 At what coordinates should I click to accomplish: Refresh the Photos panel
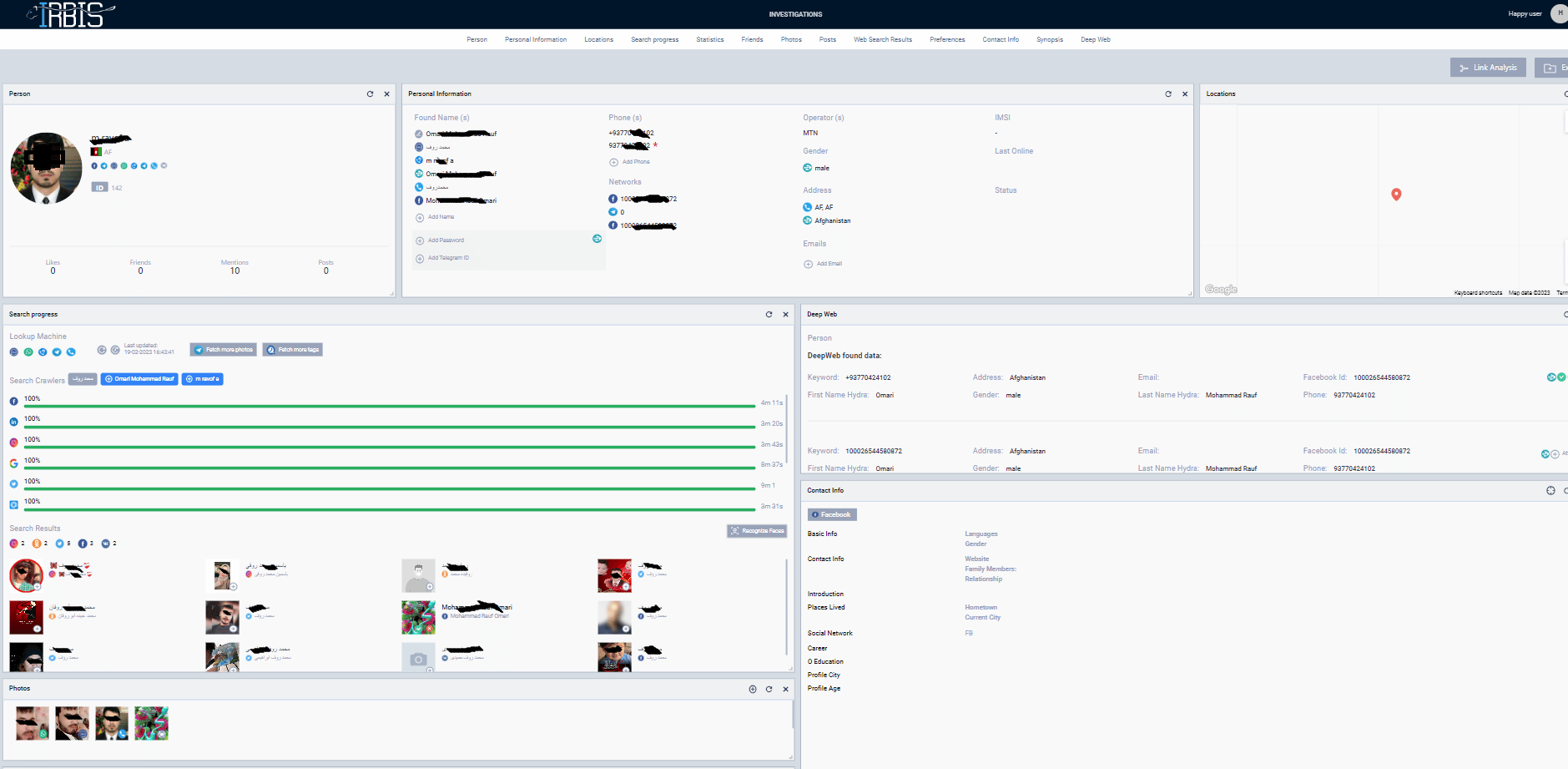click(769, 689)
